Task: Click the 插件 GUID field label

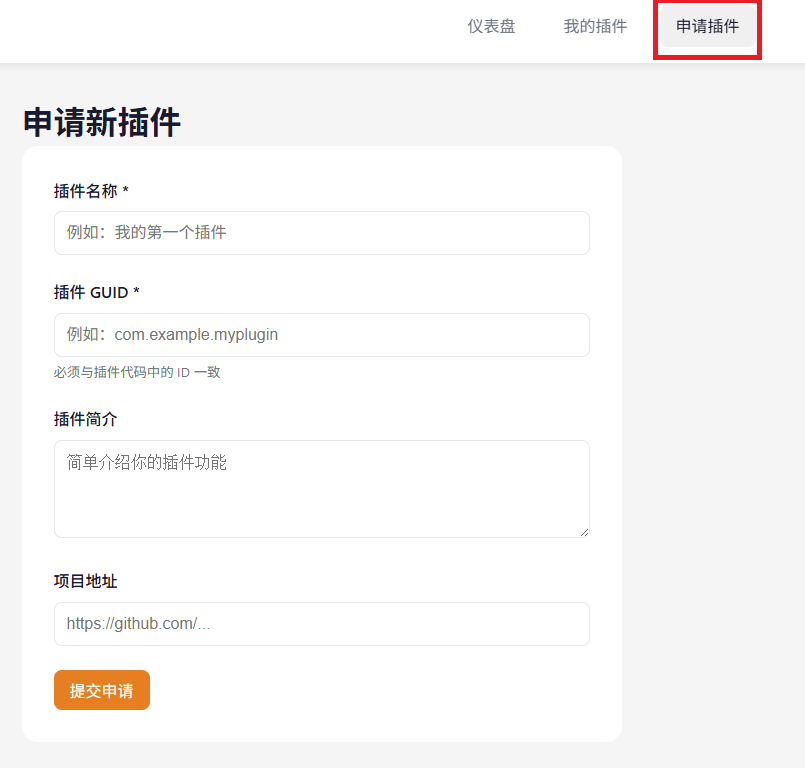Action: [x=91, y=292]
